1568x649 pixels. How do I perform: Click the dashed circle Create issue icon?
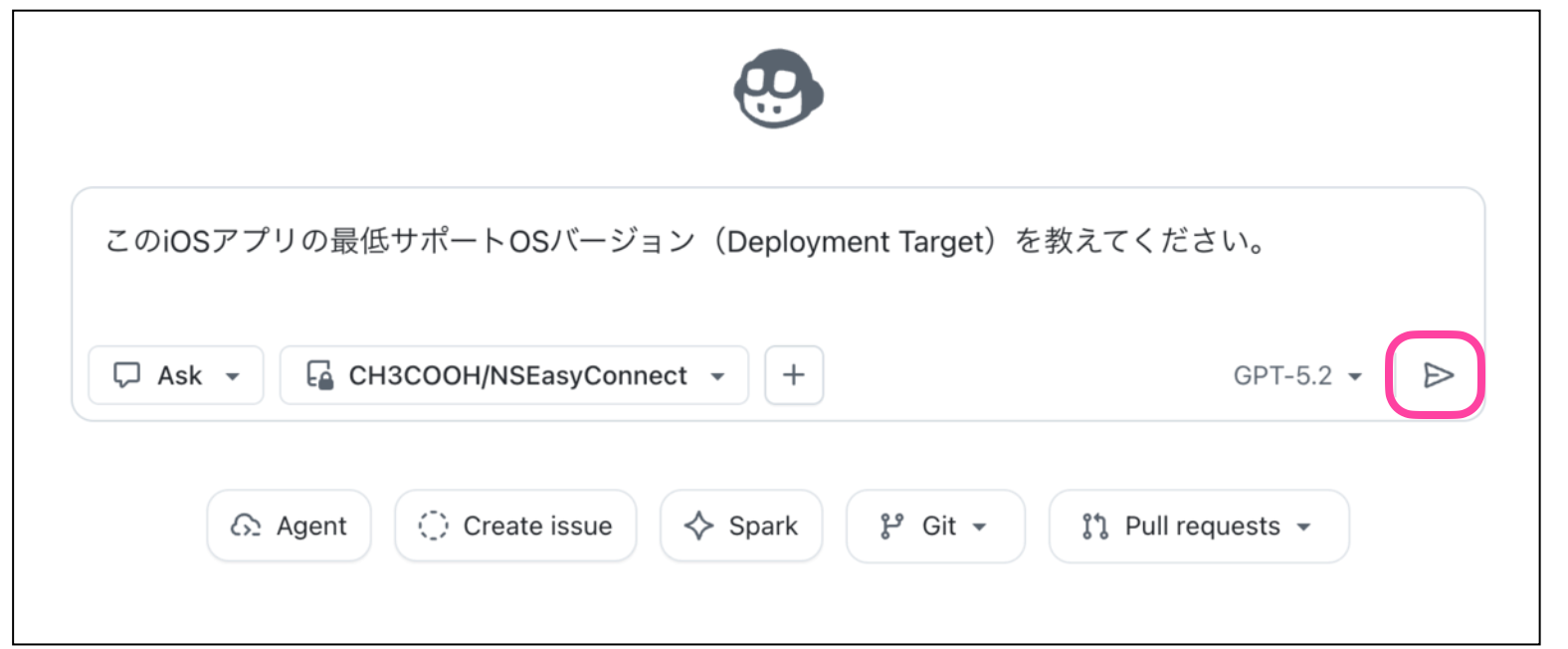[435, 526]
